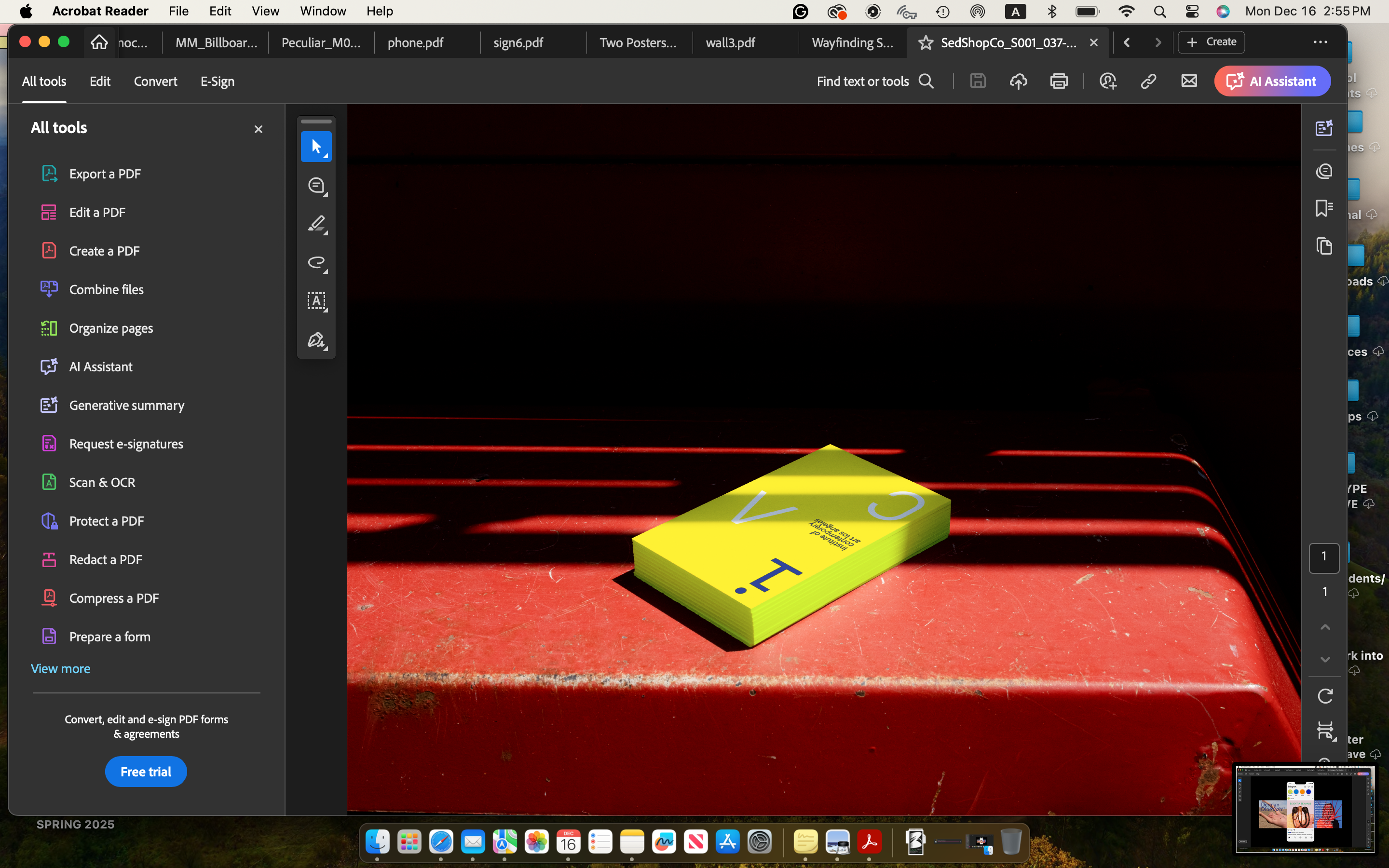Rotate the page using the rotate icon
This screenshot has width=1389, height=868.
point(1325,696)
